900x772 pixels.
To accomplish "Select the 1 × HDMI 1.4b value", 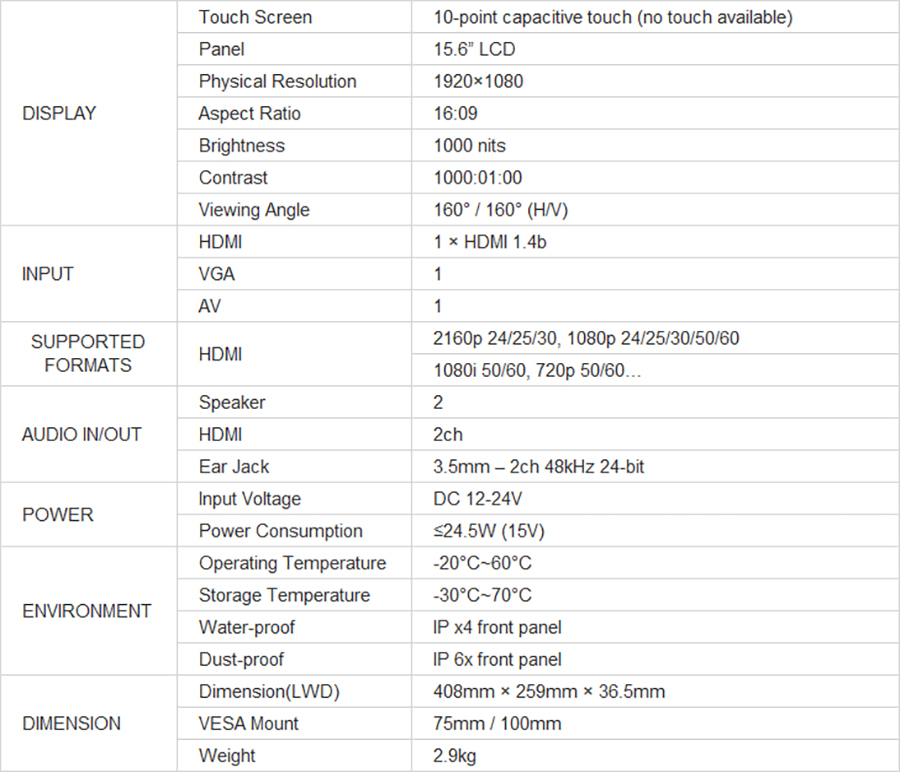I will [490, 242].
